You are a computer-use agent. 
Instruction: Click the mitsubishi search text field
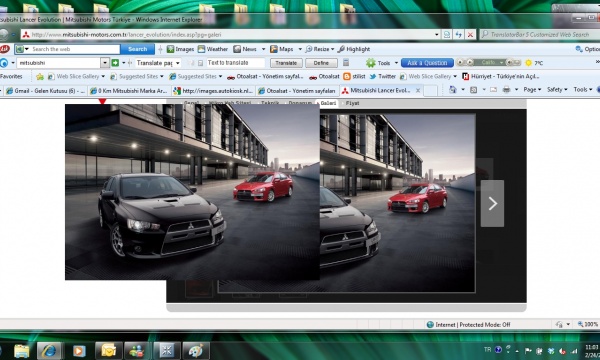(x=59, y=63)
